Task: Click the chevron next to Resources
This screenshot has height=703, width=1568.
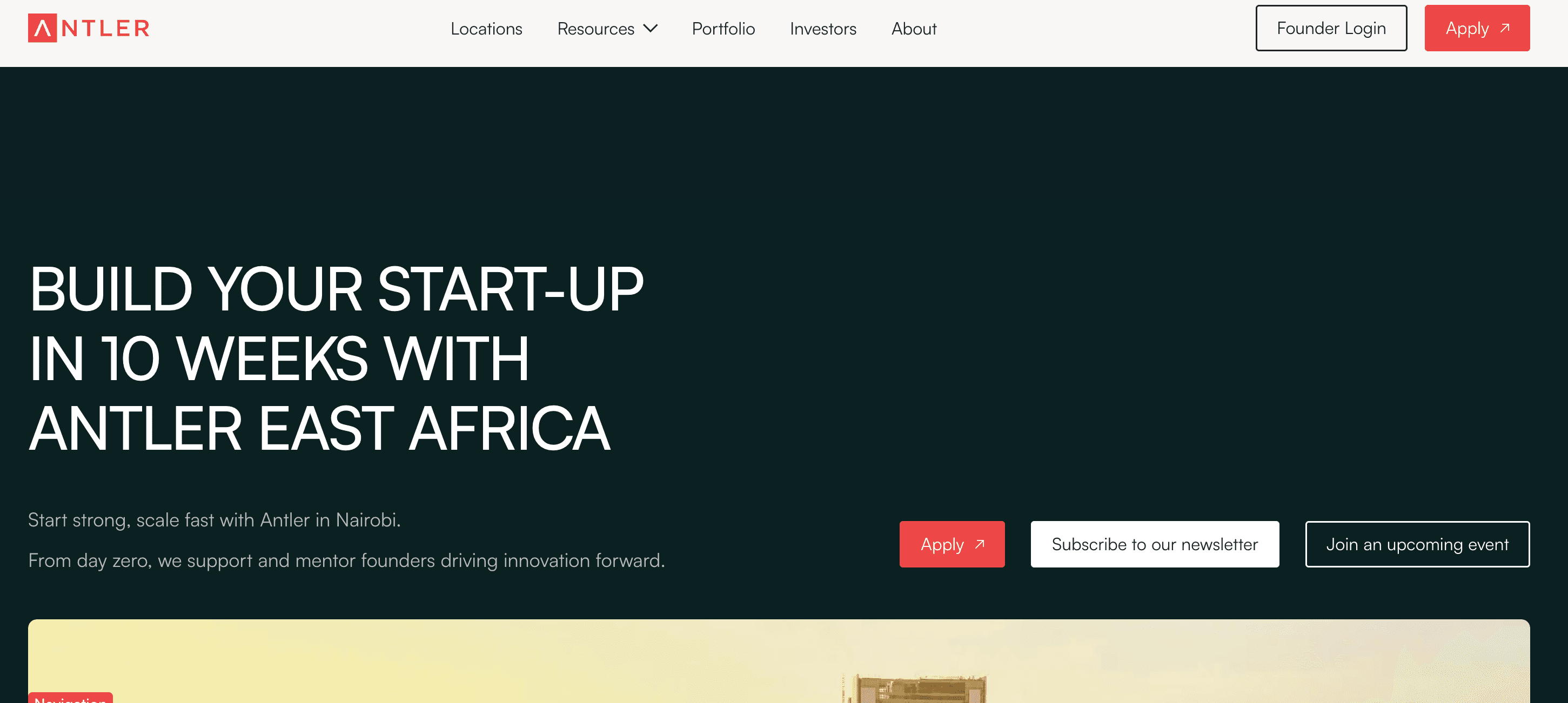Action: tap(651, 29)
